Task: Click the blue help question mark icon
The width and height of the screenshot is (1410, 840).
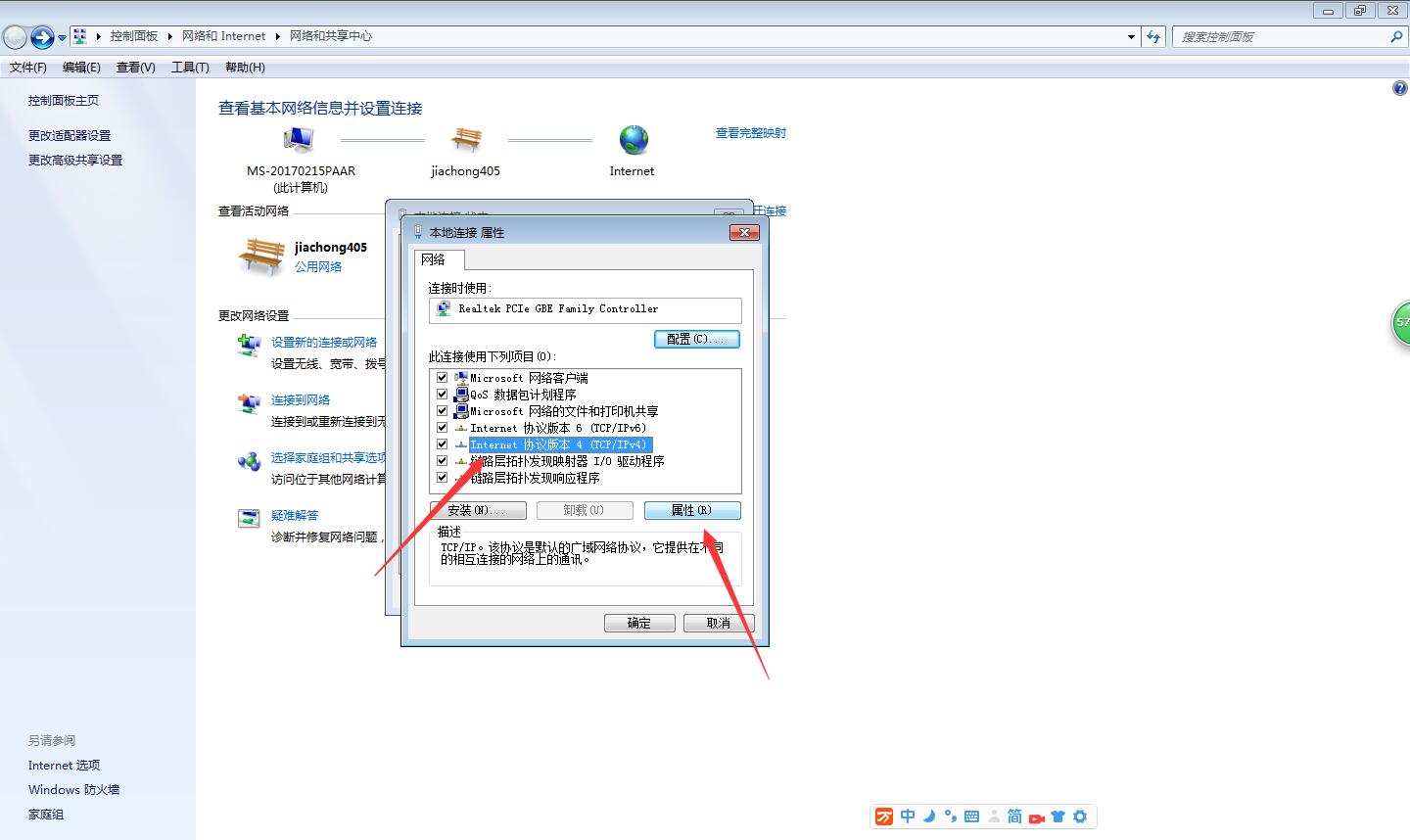Action: [x=1399, y=88]
